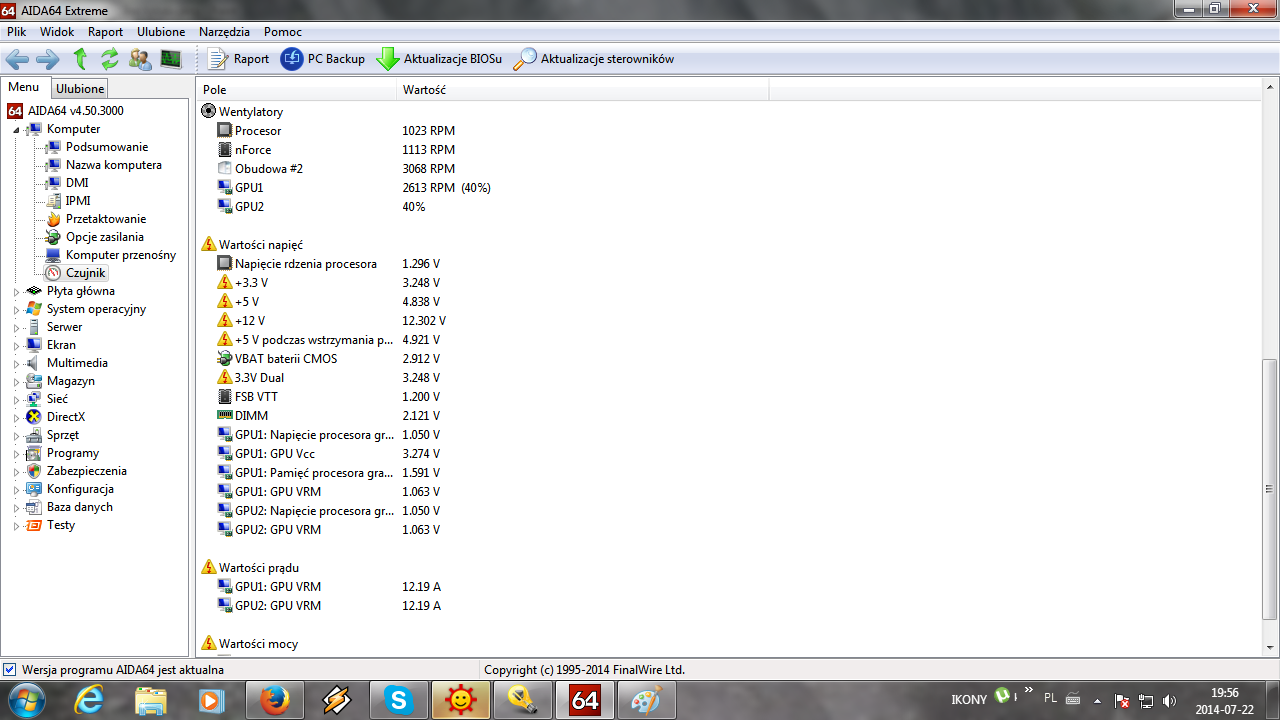Viewport: 1280px width, 720px height.
Task: Click the Testy node icon
Action: (35, 525)
